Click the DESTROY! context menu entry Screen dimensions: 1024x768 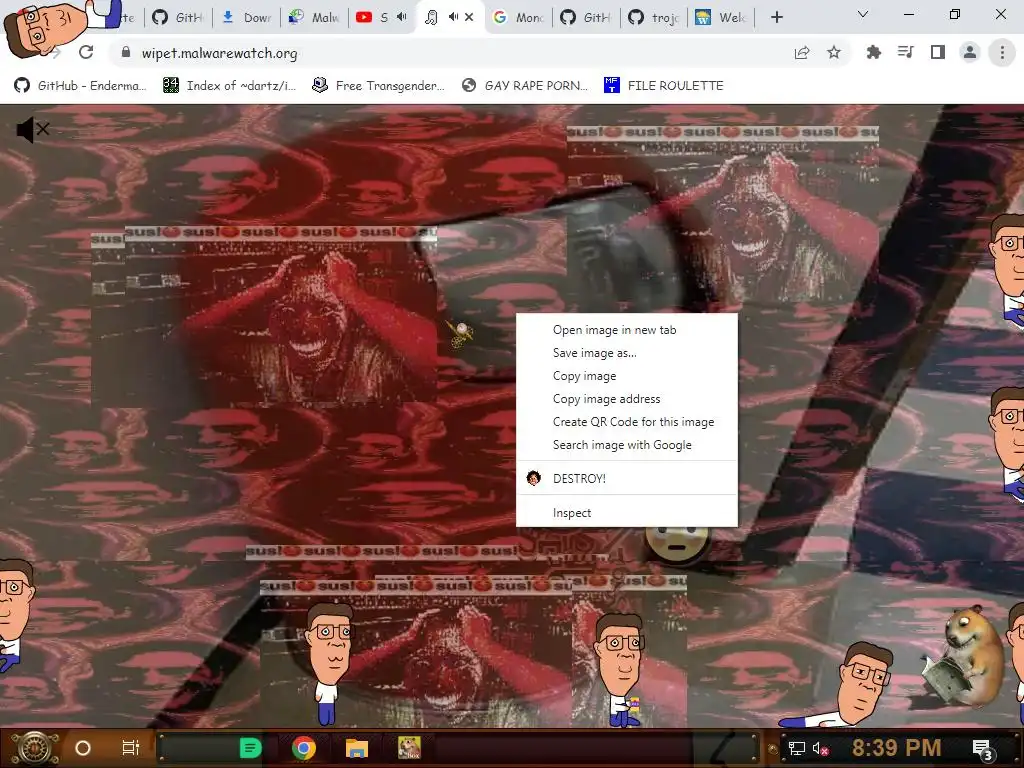tap(627, 478)
